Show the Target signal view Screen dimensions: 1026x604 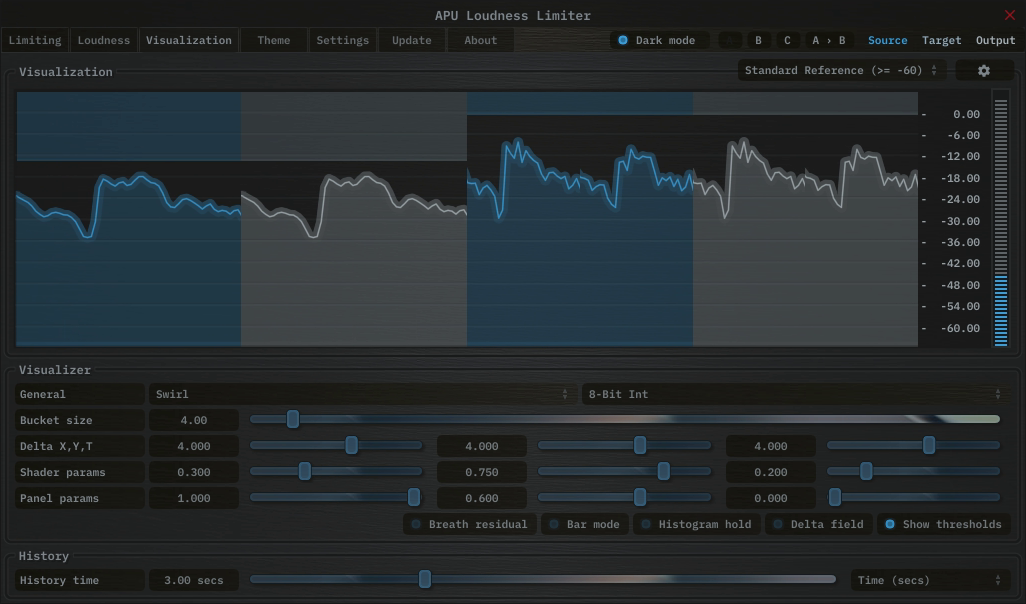(x=941, y=41)
